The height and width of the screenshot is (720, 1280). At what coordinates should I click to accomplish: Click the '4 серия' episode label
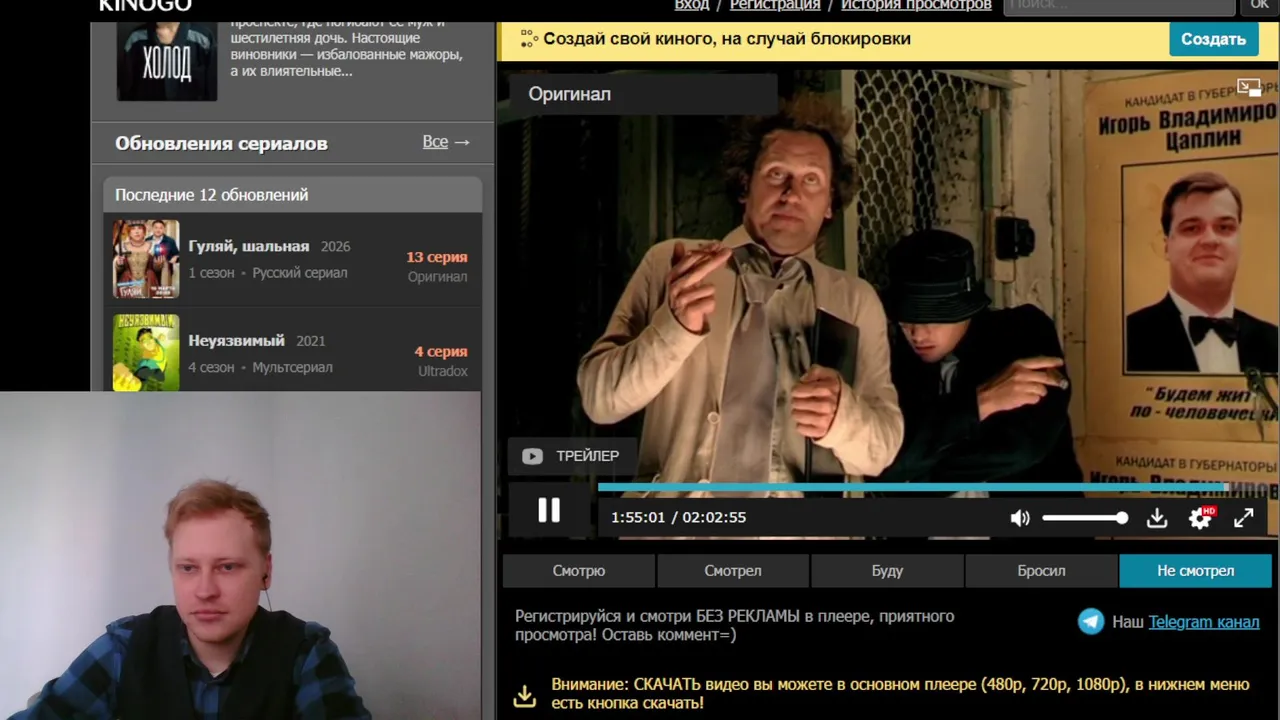(x=441, y=352)
